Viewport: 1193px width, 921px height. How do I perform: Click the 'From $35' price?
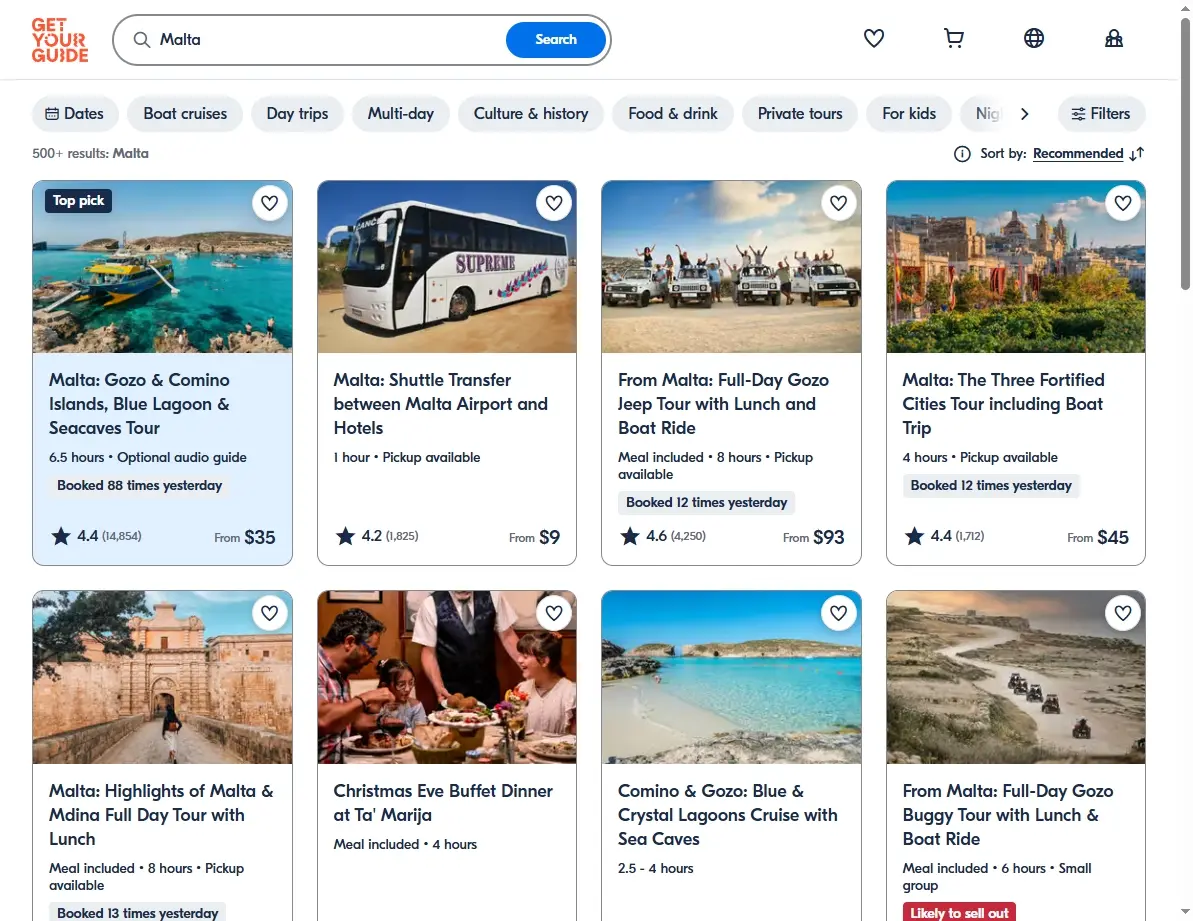click(x=245, y=538)
